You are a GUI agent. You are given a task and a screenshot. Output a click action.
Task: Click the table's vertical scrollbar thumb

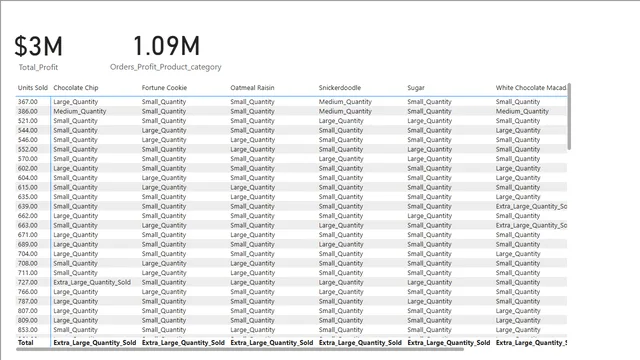tap(569, 116)
